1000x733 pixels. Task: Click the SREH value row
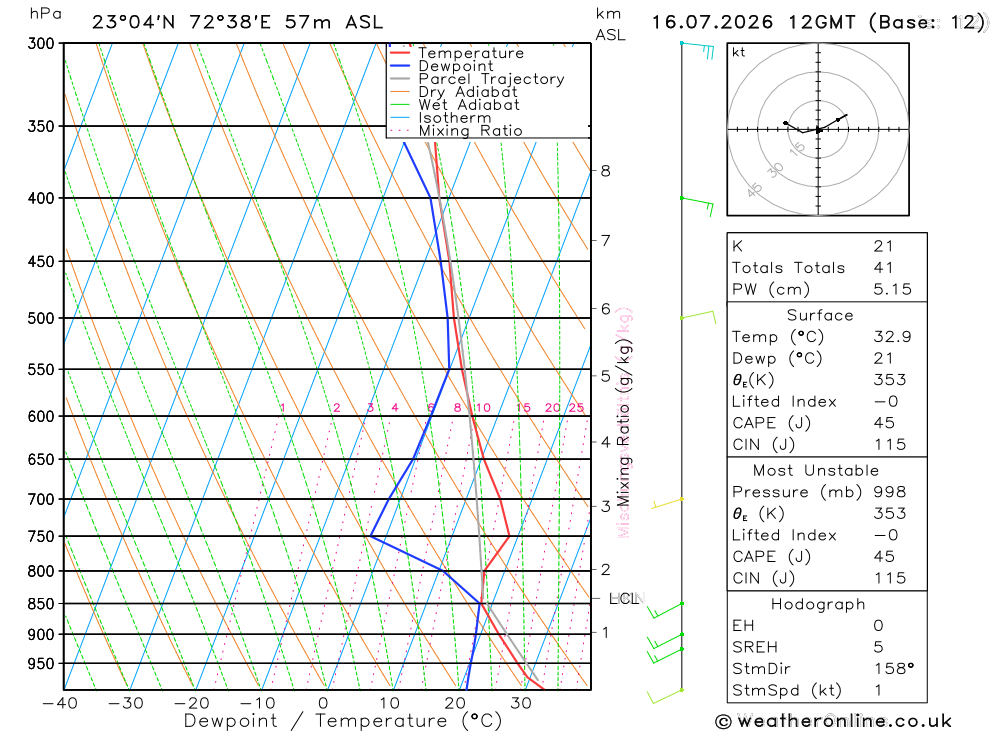[x=827, y=647]
